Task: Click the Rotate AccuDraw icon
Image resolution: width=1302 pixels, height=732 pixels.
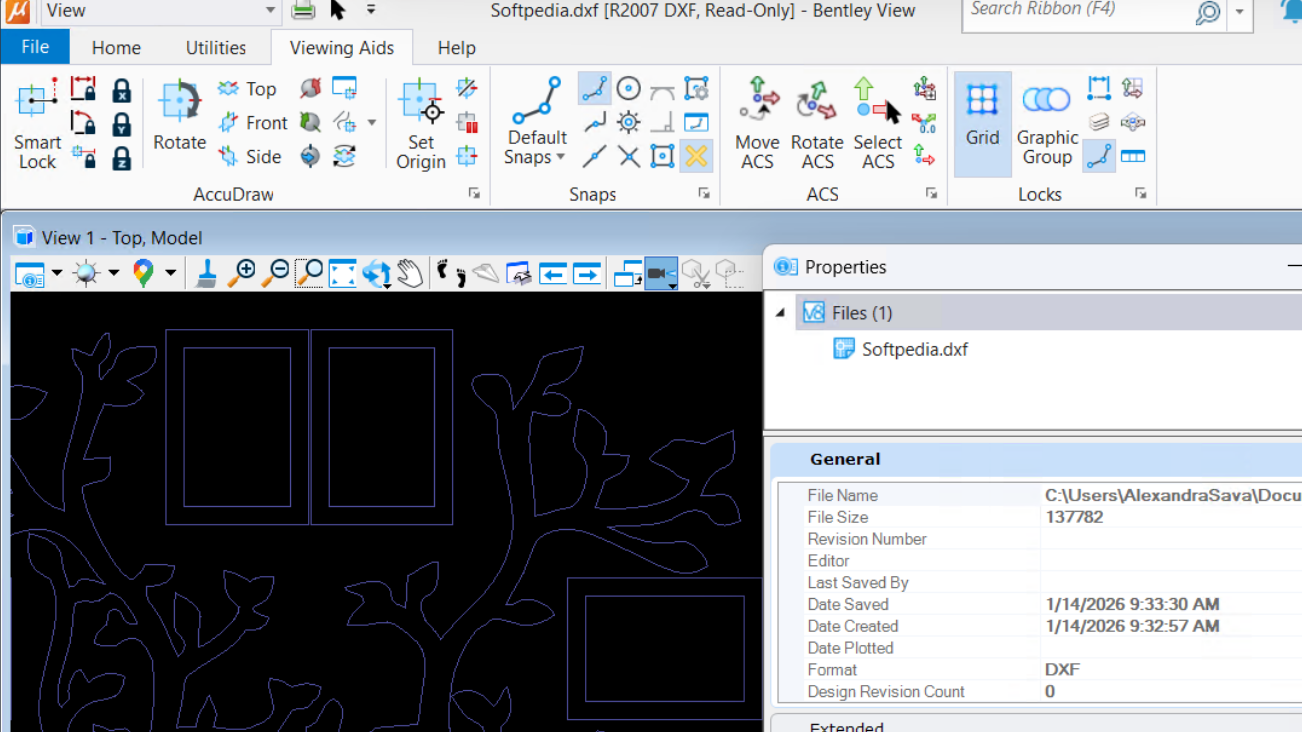Action: pyautogui.click(x=179, y=116)
